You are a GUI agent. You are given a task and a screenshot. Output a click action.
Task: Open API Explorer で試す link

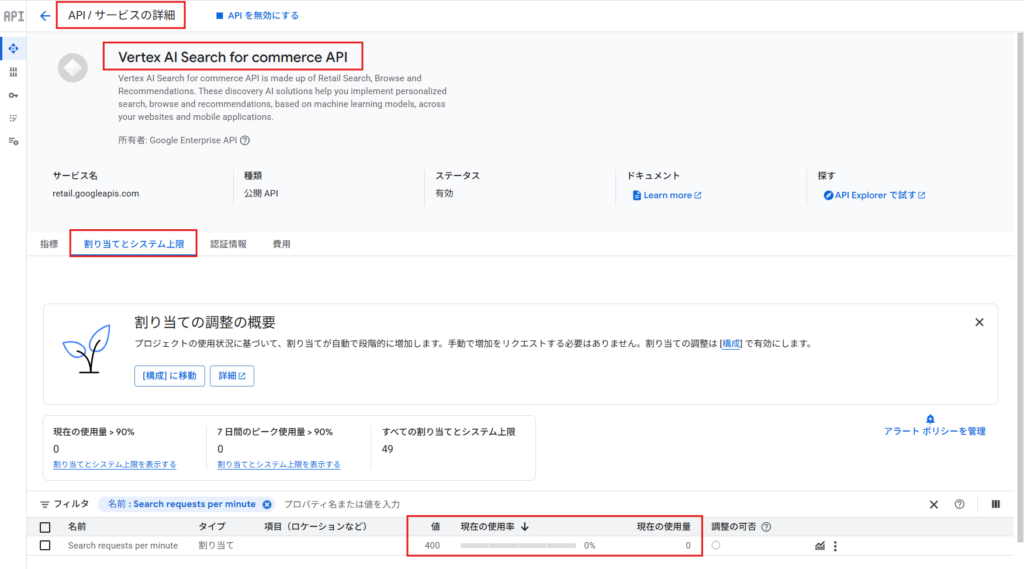(874, 195)
